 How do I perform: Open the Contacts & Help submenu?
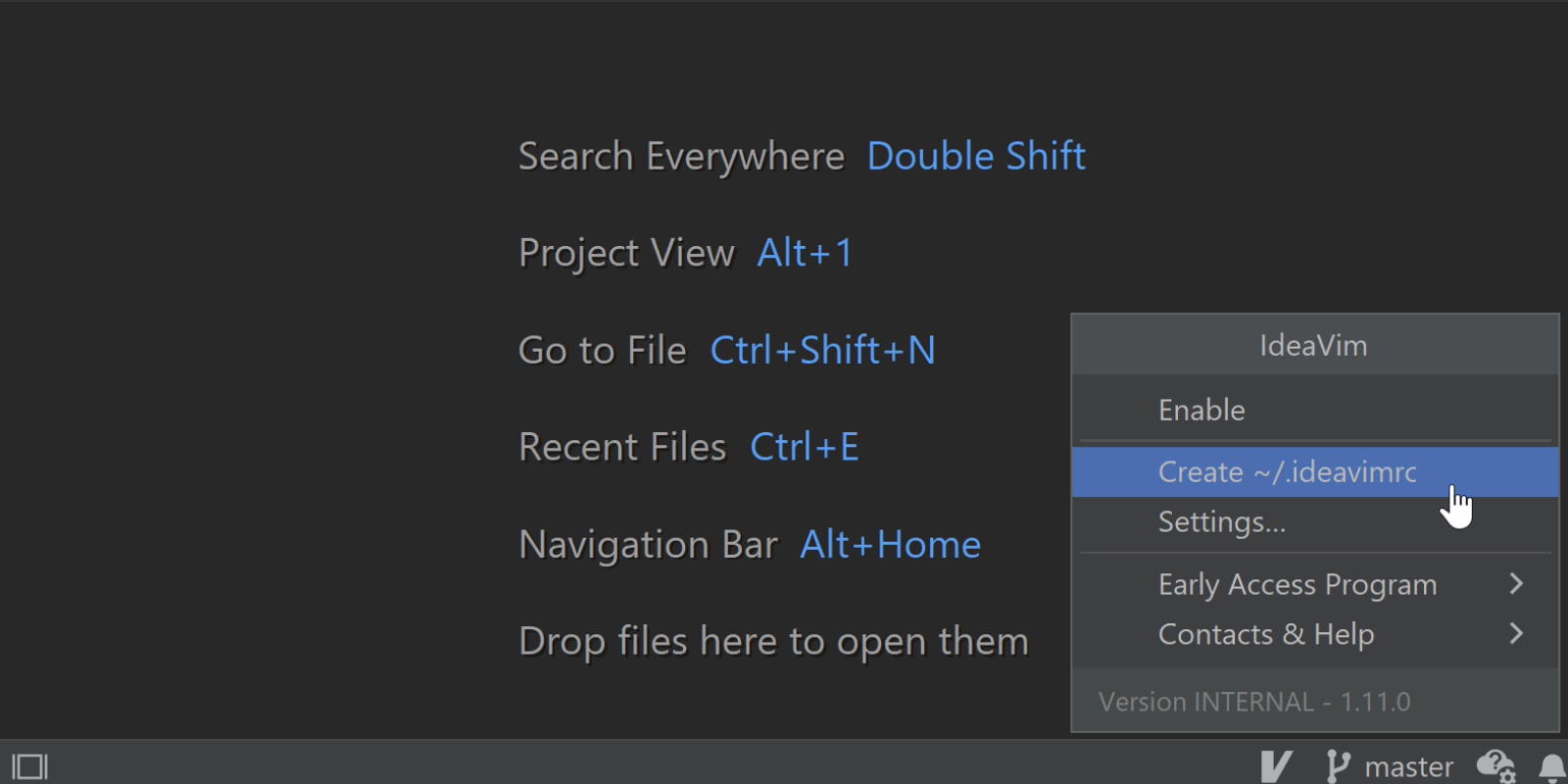coord(1315,634)
